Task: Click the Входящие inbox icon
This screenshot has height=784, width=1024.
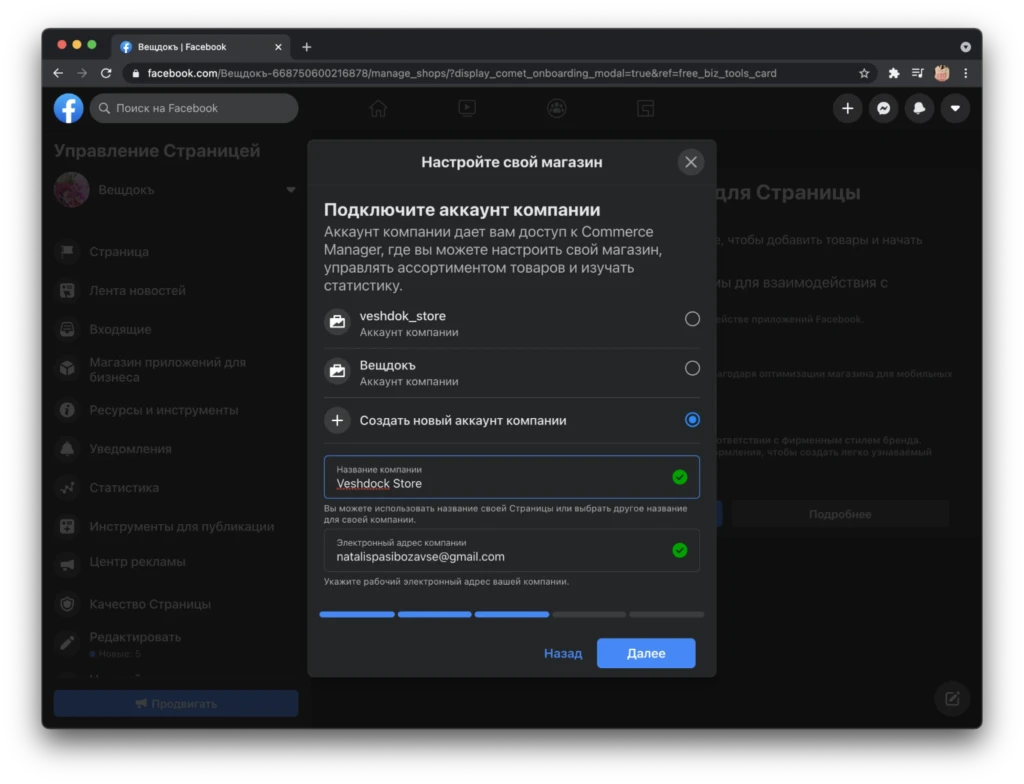Action: 67,329
